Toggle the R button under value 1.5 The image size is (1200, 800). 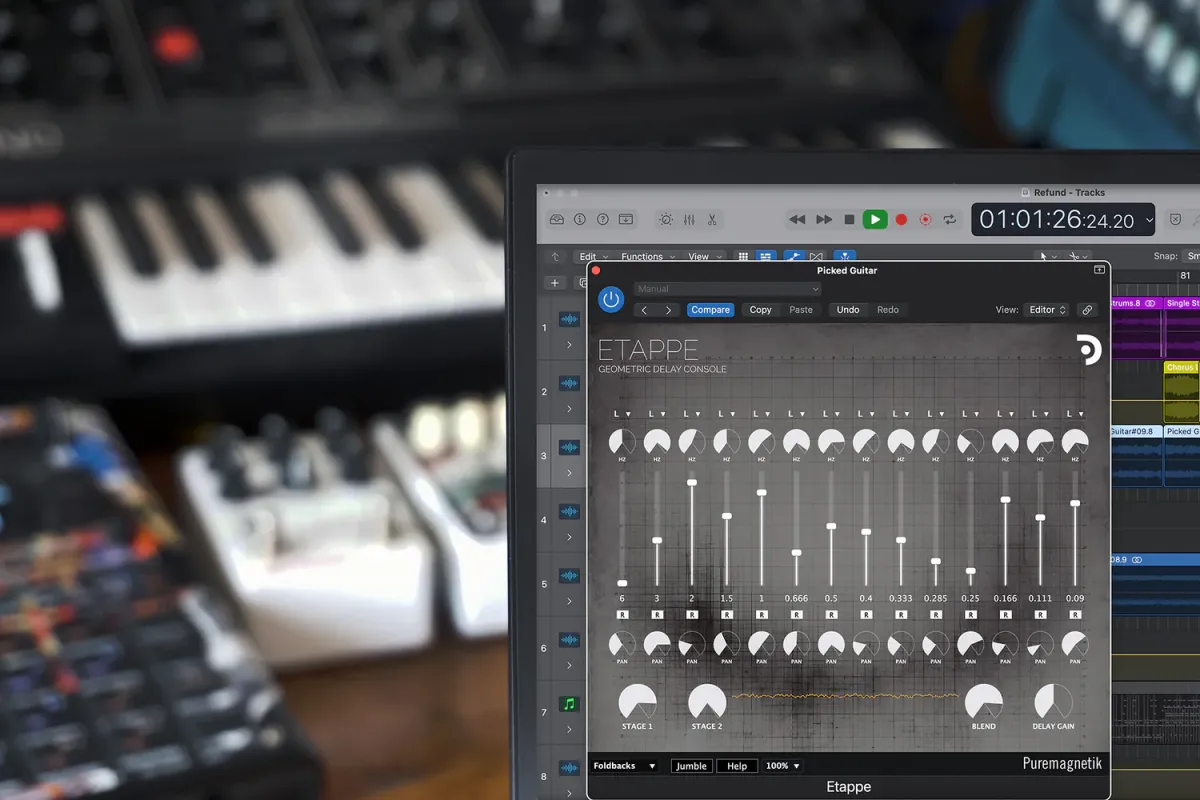727,614
